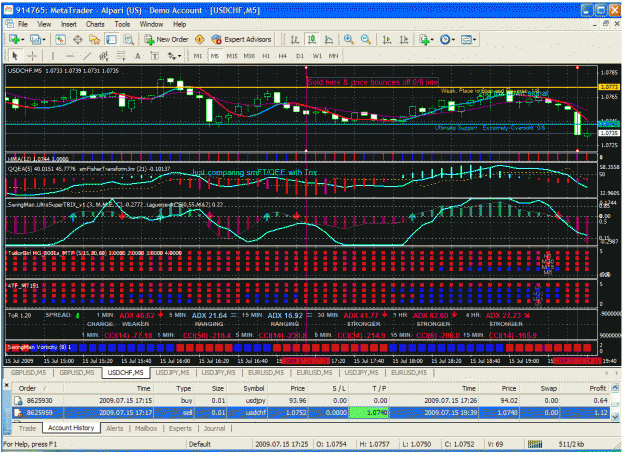Select the crosshair tool

(x=32, y=56)
